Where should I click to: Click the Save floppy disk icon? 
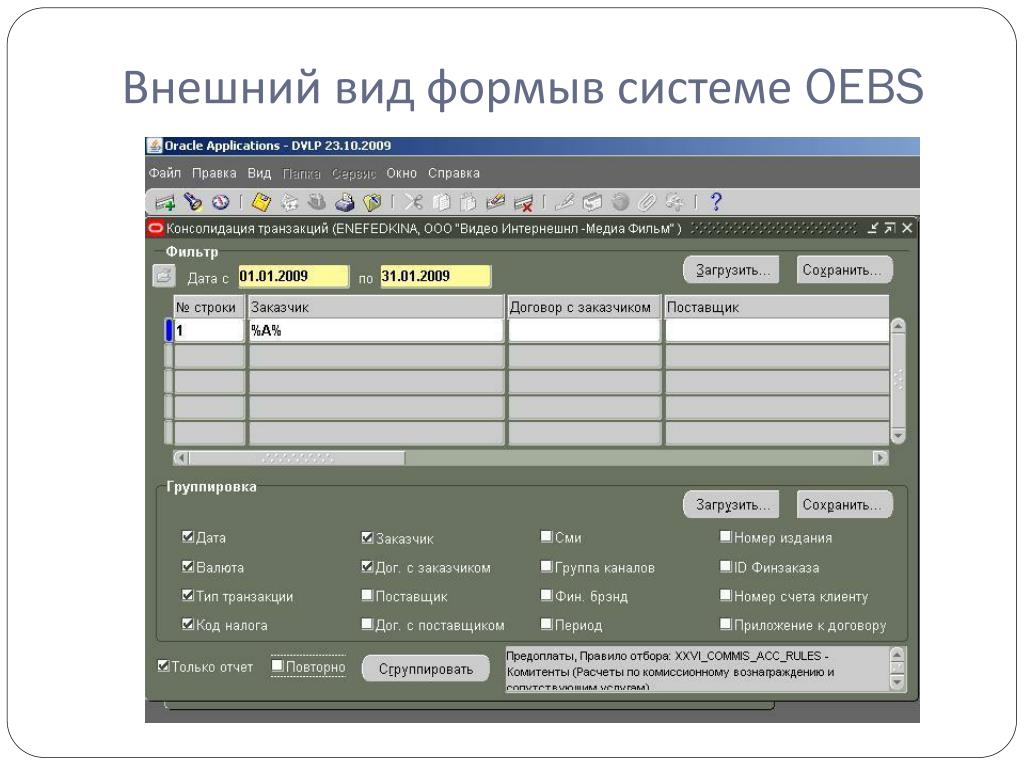point(261,202)
